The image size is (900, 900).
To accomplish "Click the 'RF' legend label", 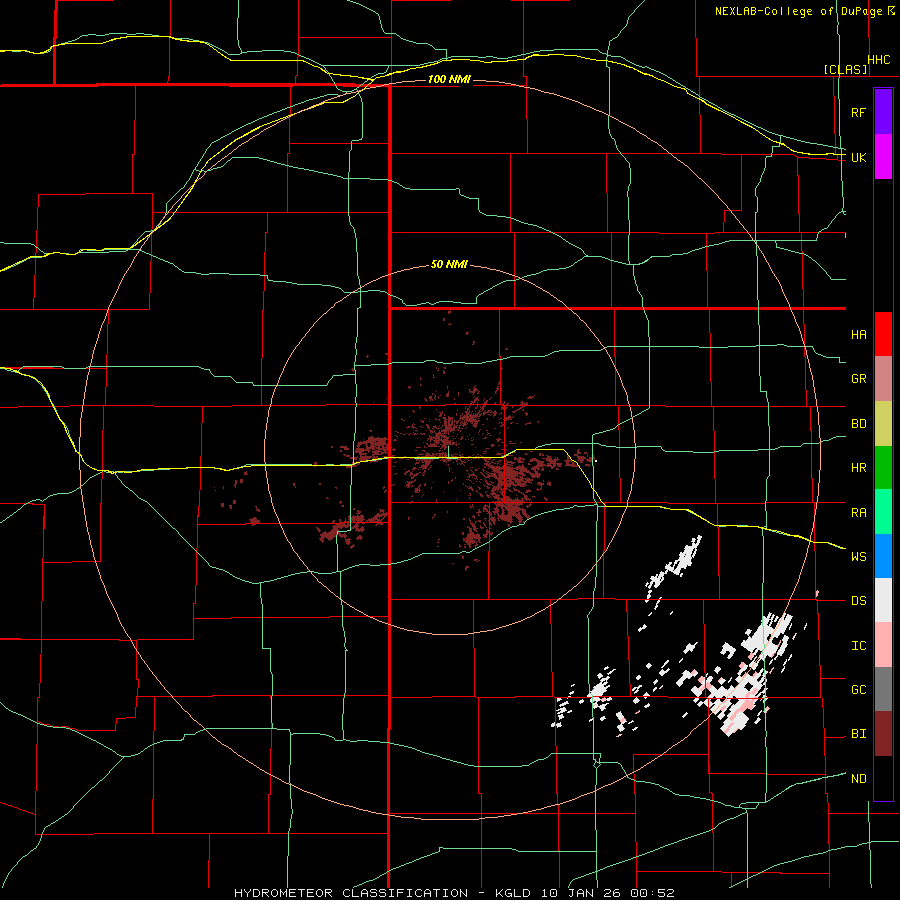I will click(858, 112).
